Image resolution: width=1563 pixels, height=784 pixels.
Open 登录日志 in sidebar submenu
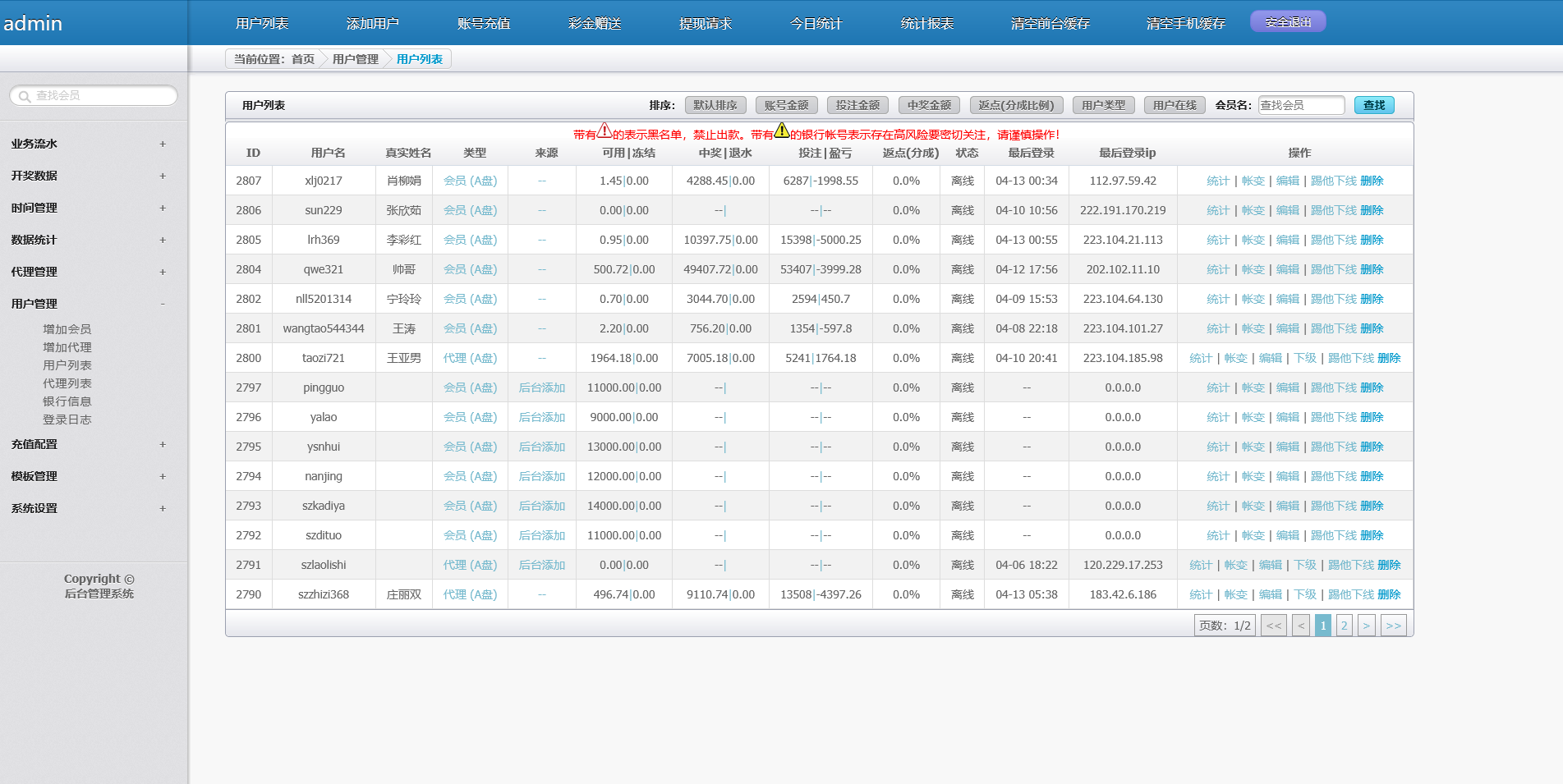67,420
